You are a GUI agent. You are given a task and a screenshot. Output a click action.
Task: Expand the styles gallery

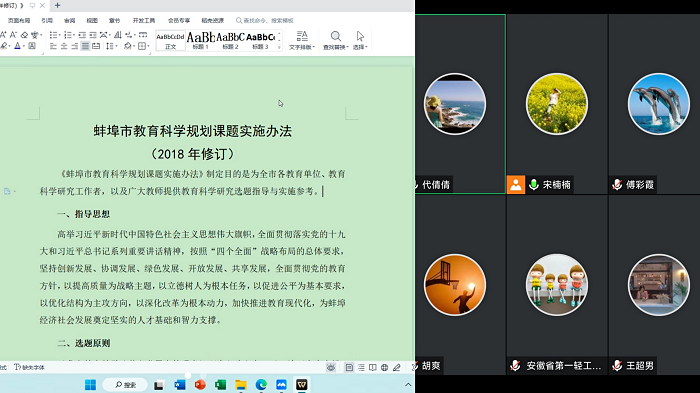279,47
